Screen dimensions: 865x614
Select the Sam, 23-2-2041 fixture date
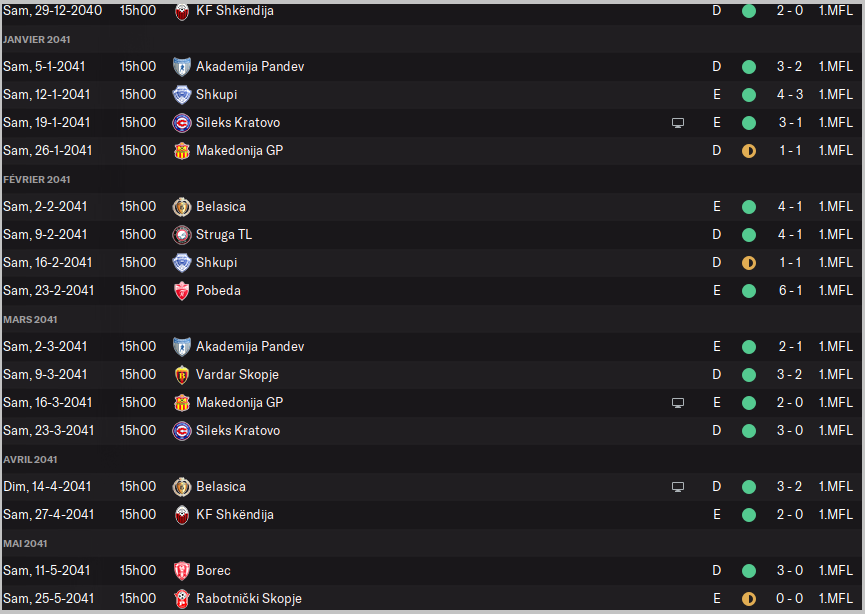[x=49, y=291]
